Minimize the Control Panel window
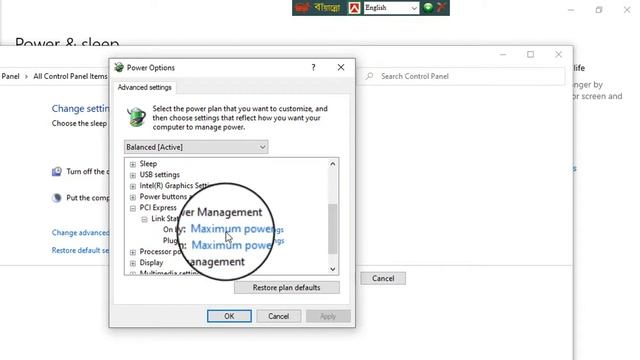The image size is (640, 360). [x=503, y=54]
